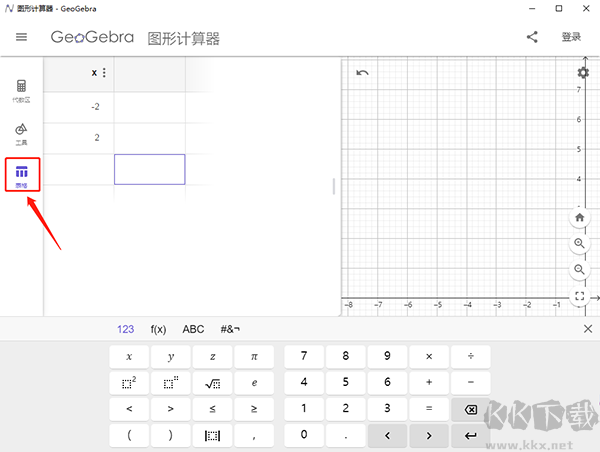Image resolution: width=600 pixels, height=452 pixels.
Task: Move cursor left with arrow key
Action: 387,436
